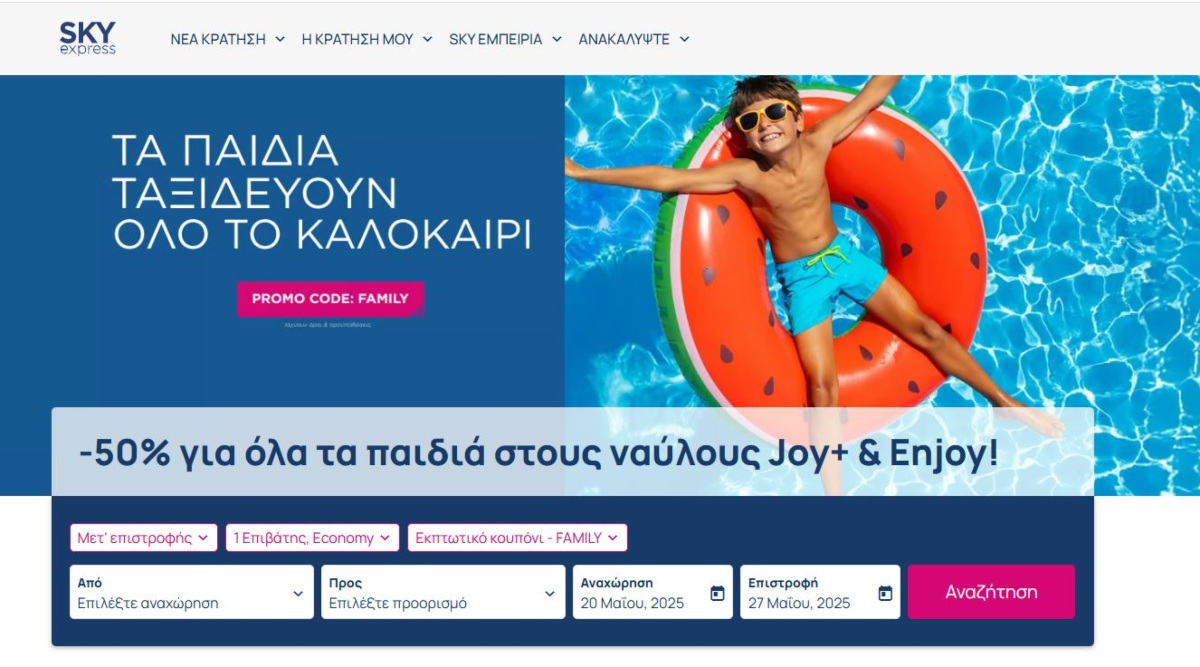The width and height of the screenshot is (1200, 667).
Task: Click chevron next to ΑΝΑΚΑΛΥΨΤΕ
Action: (x=684, y=39)
